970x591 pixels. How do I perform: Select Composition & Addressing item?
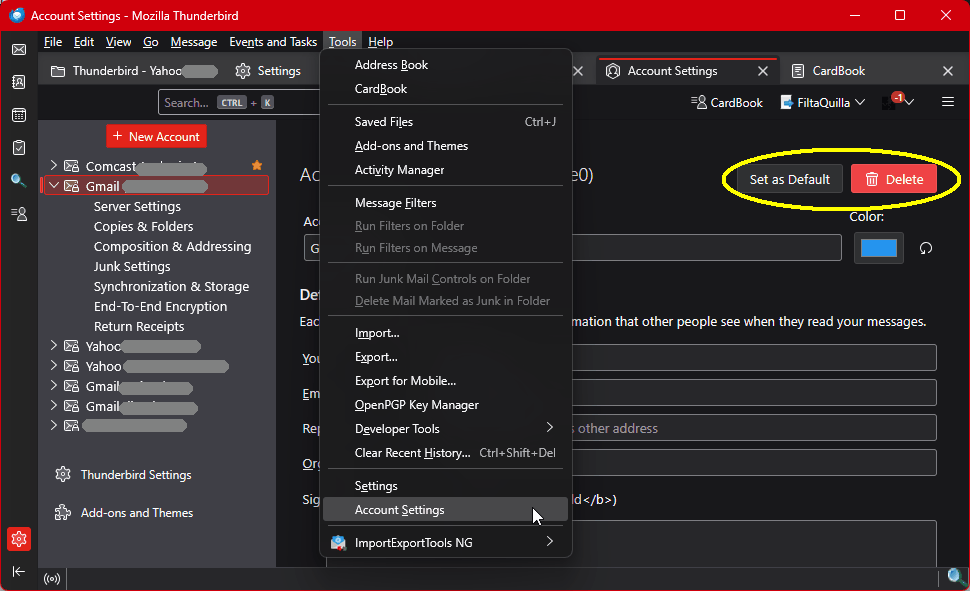coord(173,246)
